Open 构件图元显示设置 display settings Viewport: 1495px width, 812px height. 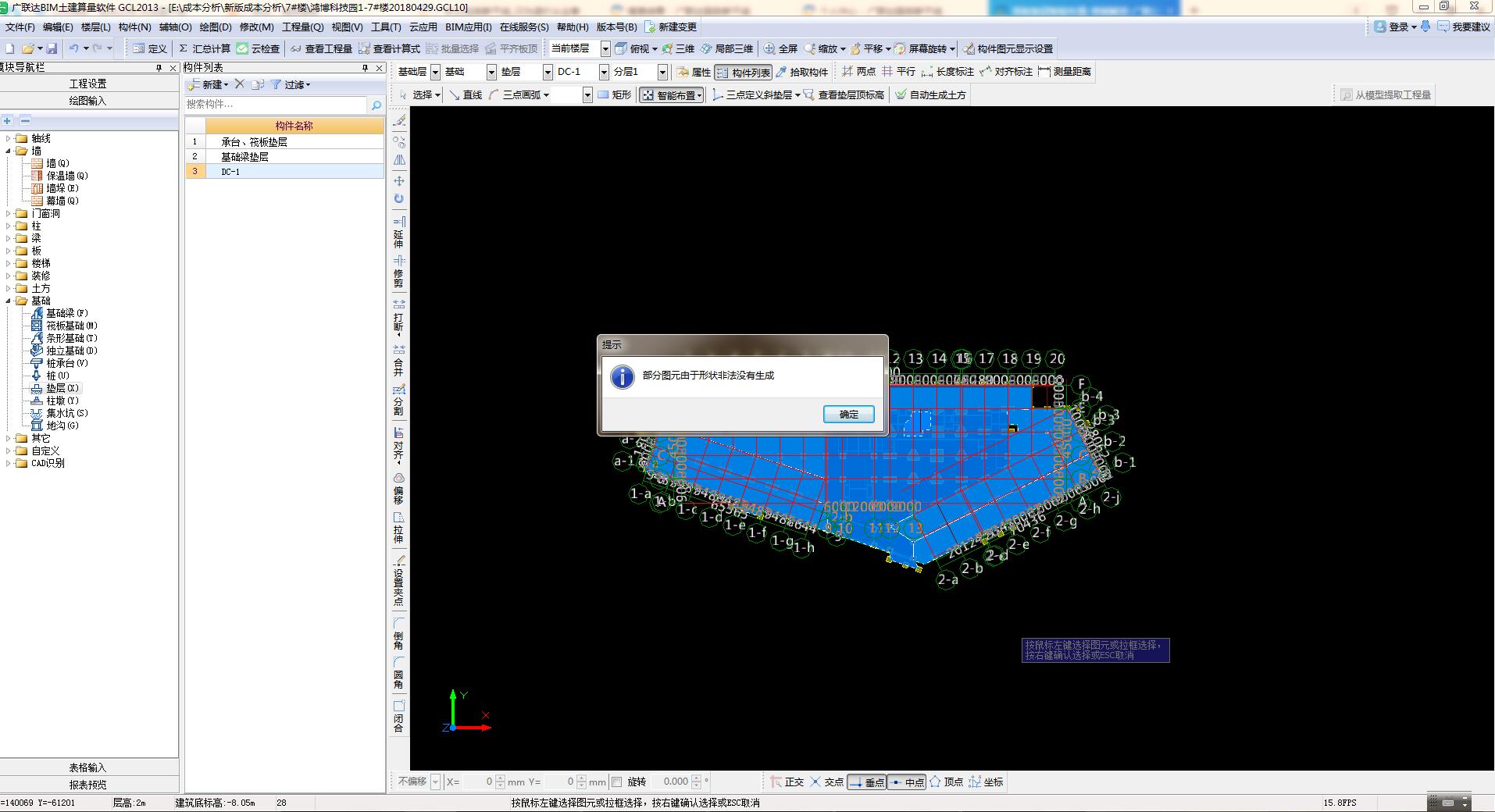coord(1008,48)
